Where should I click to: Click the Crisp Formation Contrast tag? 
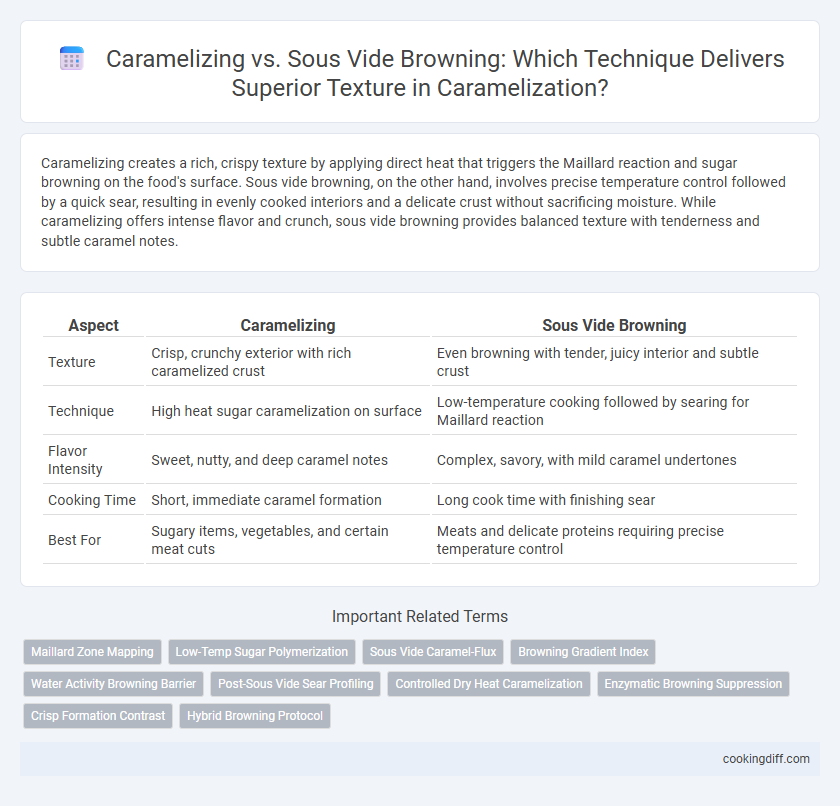tap(98, 716)
